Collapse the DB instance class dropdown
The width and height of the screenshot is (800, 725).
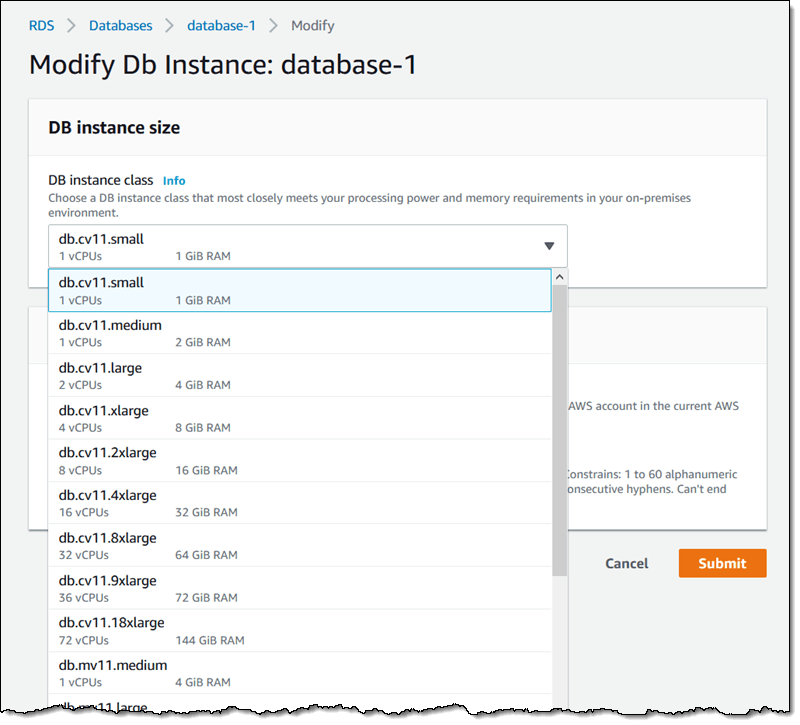[x=548, y=245]
